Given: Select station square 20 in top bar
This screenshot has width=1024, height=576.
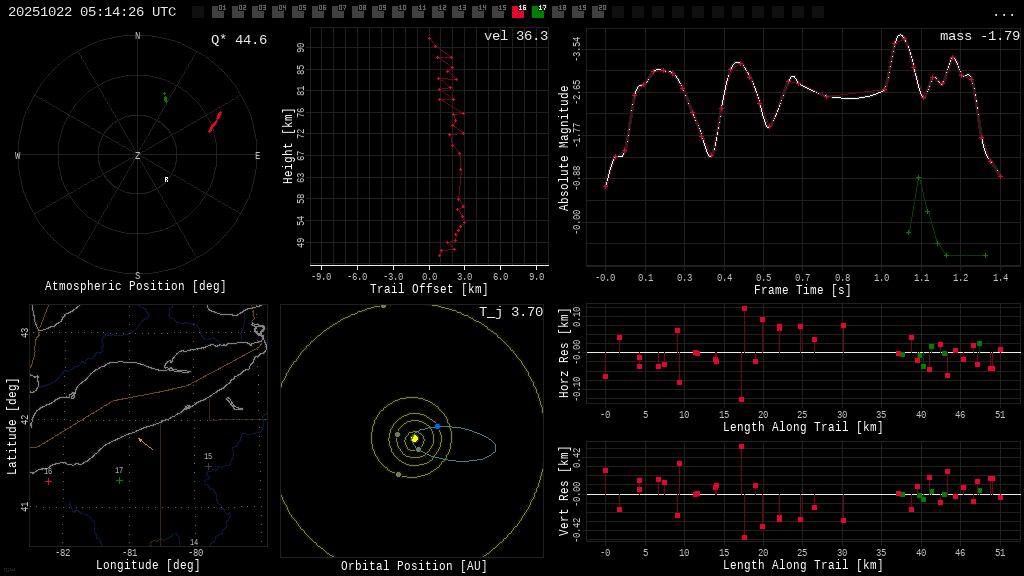Looking at the screenshot, I should tap(598, 11).
